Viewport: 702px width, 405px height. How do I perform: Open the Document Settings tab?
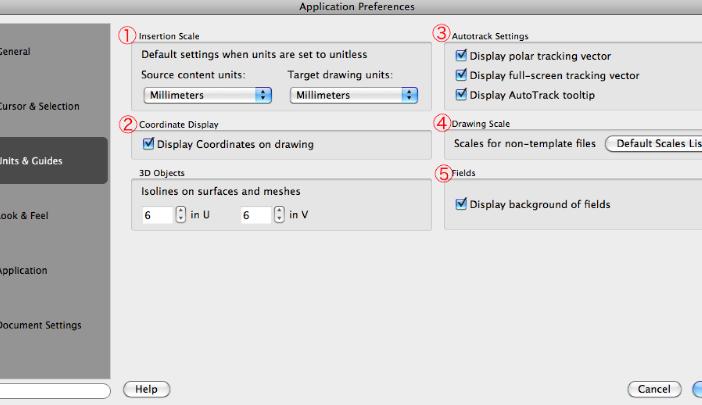coord(53,325)
